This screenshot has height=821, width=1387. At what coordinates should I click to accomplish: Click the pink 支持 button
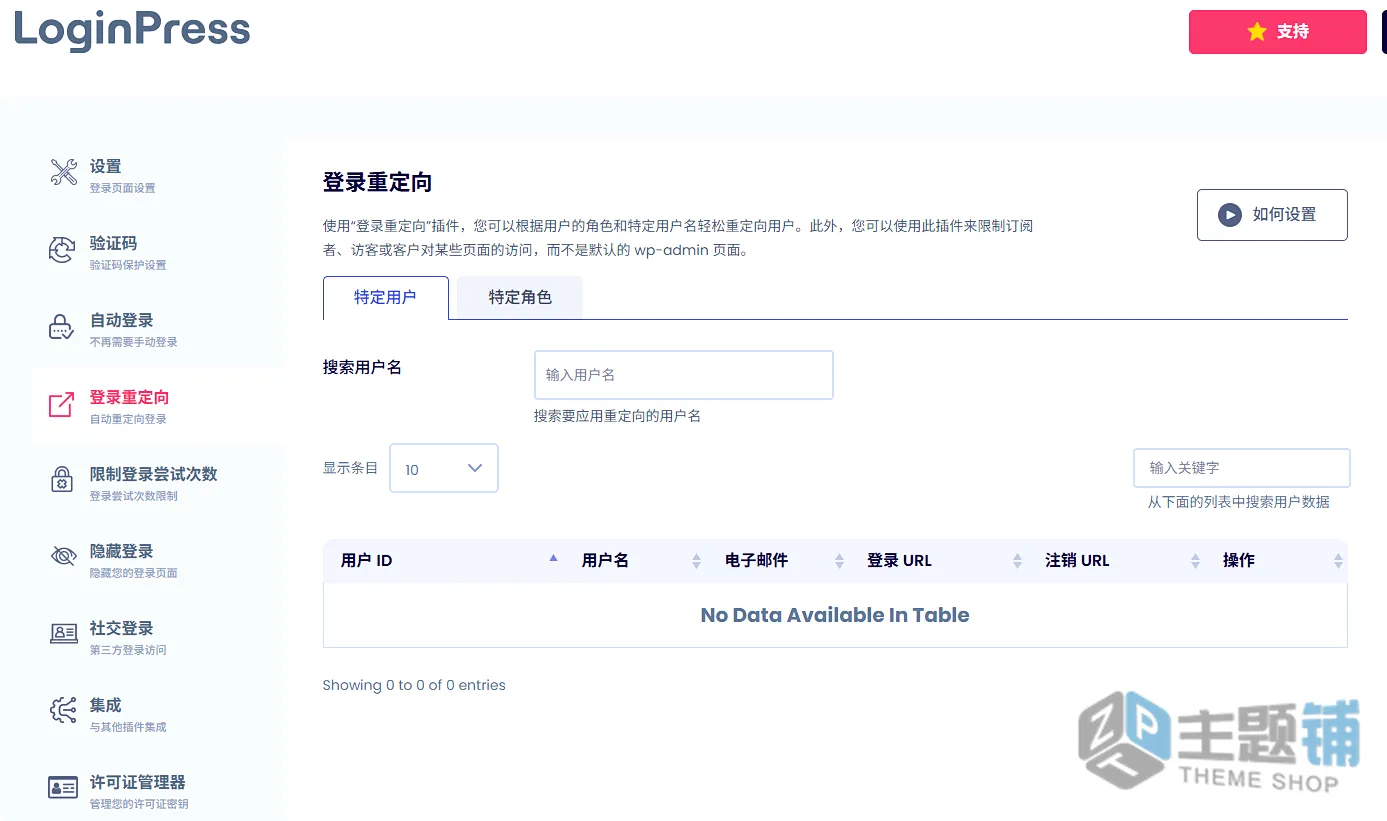pyautogui.click(x=1277, y=32)
